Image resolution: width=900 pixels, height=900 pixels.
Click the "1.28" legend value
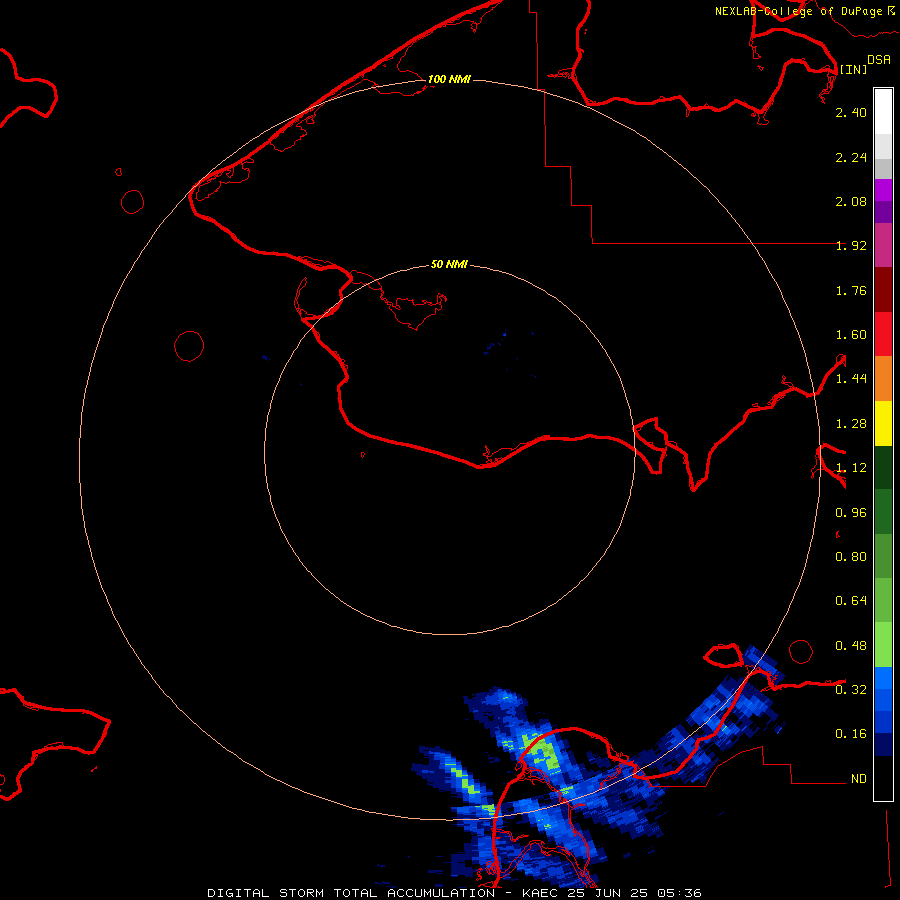[851, 424]
